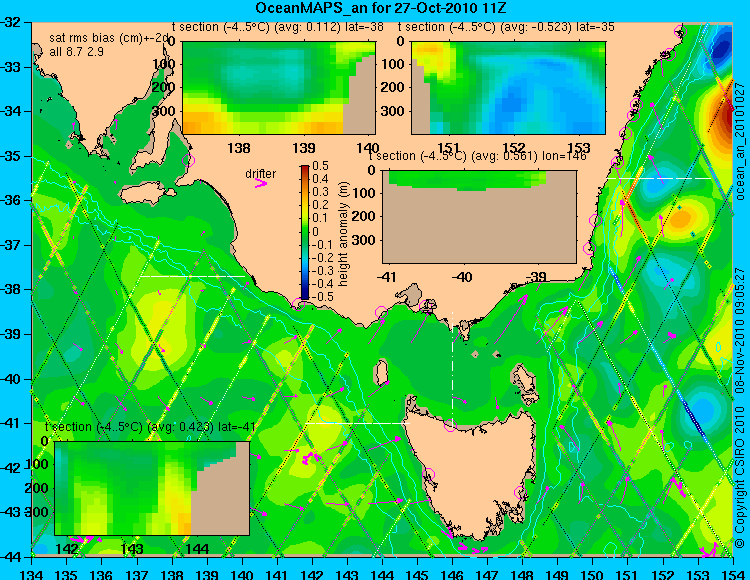Click the 143 label on the lat=-41 inset axis
750x580 pixels.
tap(132, 549)
